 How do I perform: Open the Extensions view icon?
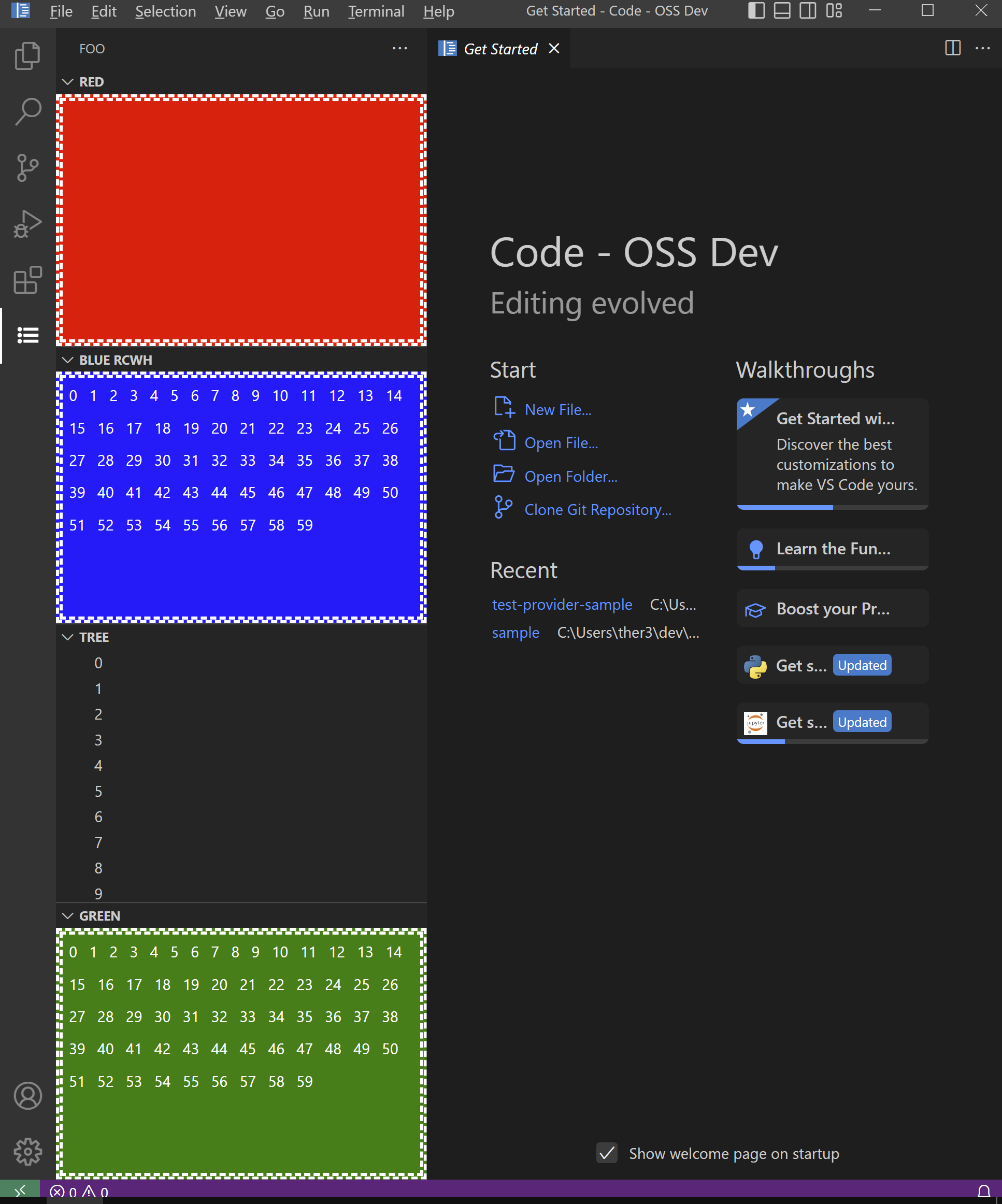click(x=27, y=279)
